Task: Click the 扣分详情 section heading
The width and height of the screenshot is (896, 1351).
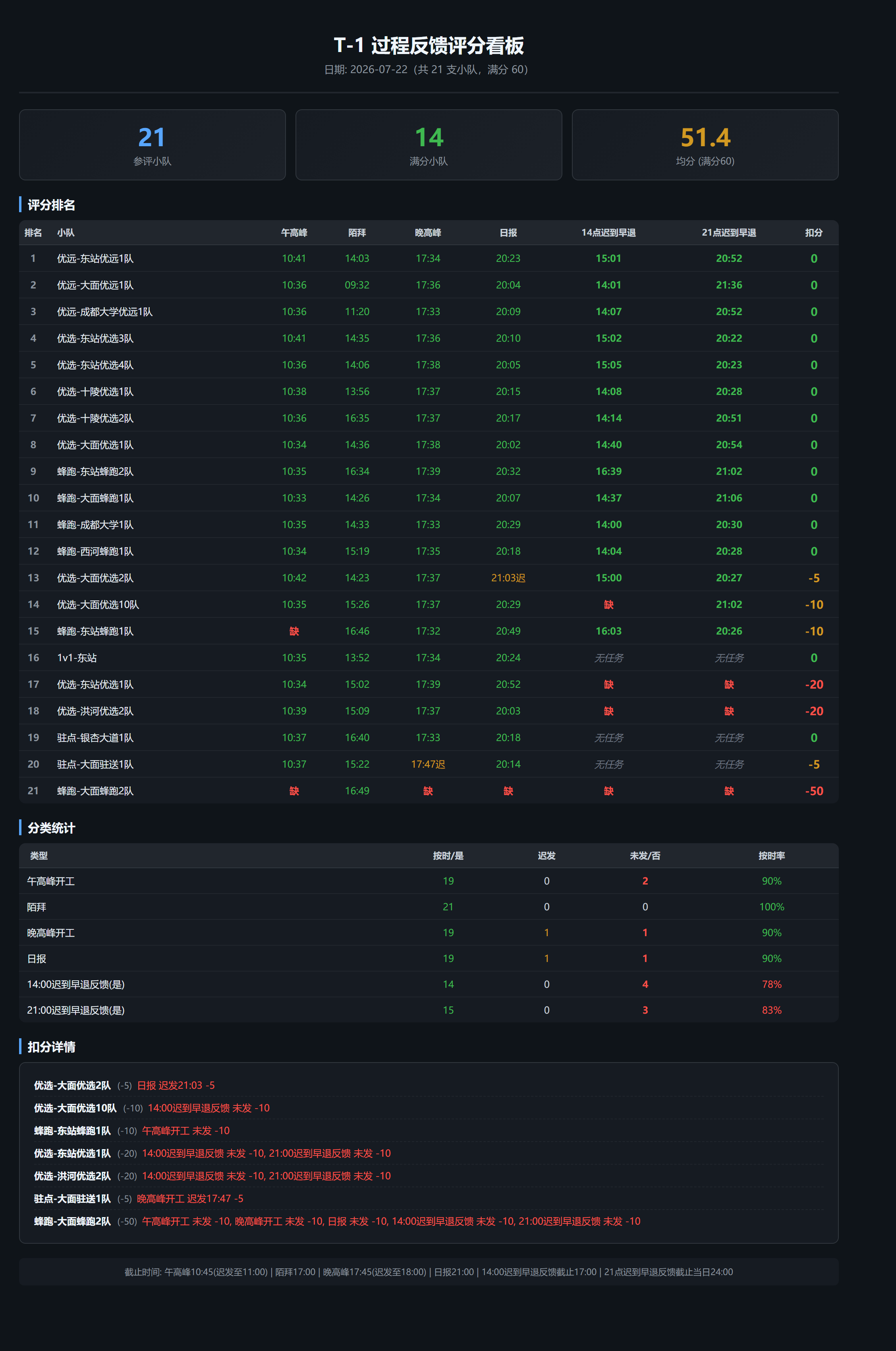Action: click(51, 1047)
